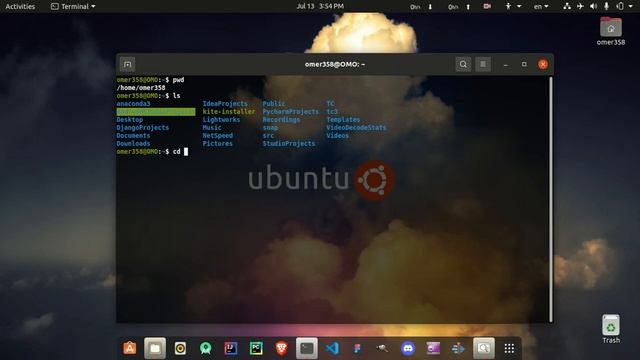Open the omer358 home folder on desktop

(x=611, y=31)
